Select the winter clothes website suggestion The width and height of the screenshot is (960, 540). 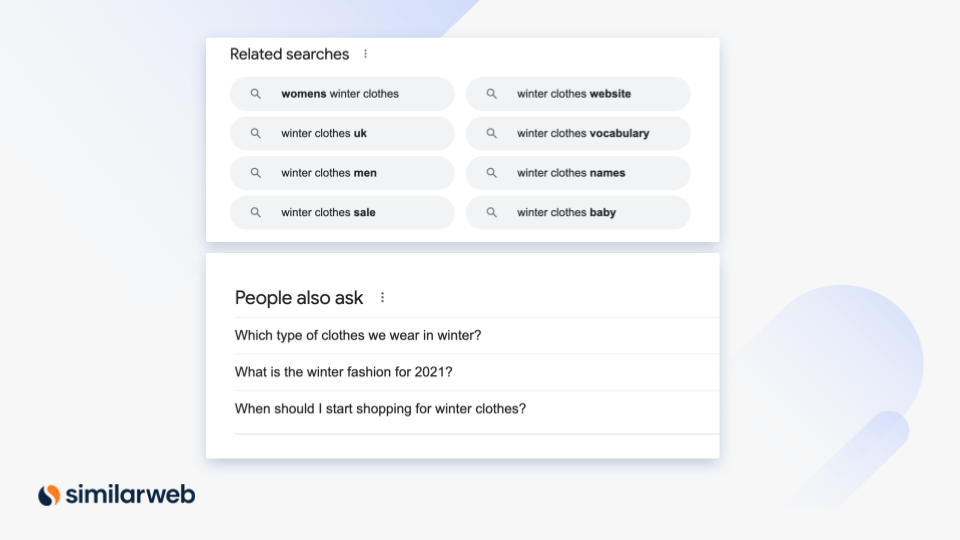pyautogui.click(x=578, y=94)
